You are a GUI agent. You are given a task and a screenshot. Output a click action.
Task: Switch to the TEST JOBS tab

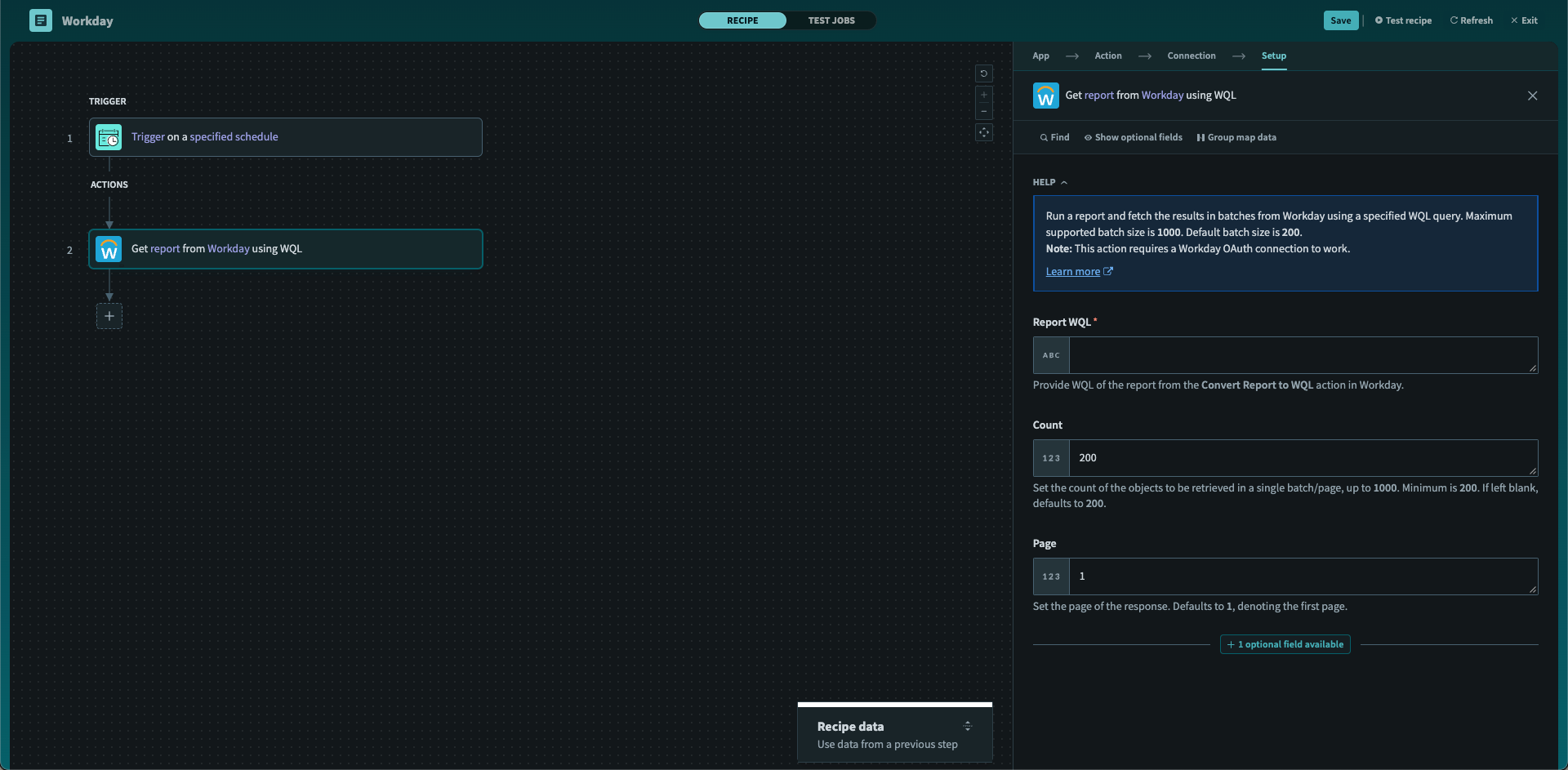point(831,20)
